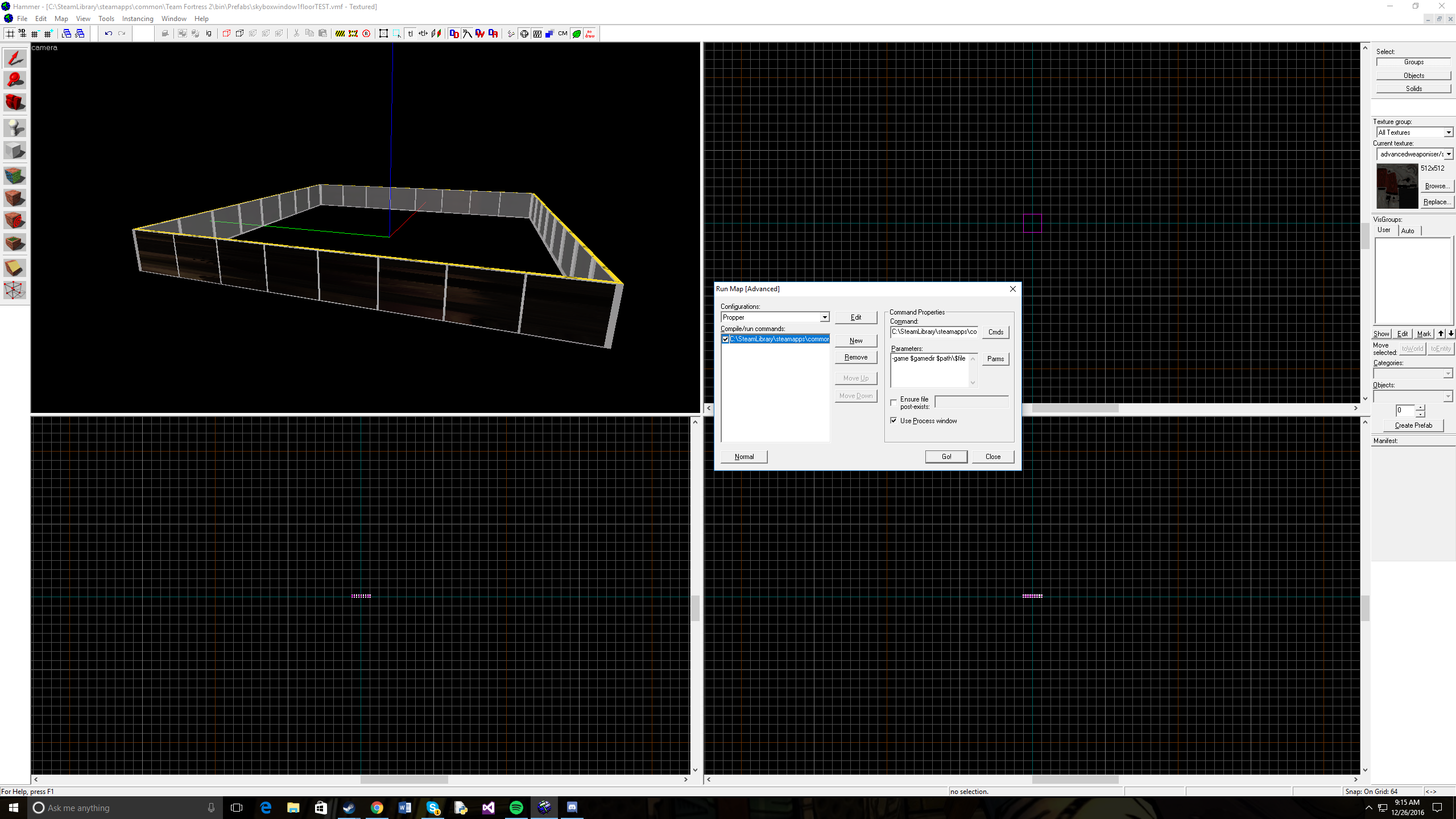The image size is (1456, 819).
Task: Click the Paste clipboard icon
Action: (322, 34)
